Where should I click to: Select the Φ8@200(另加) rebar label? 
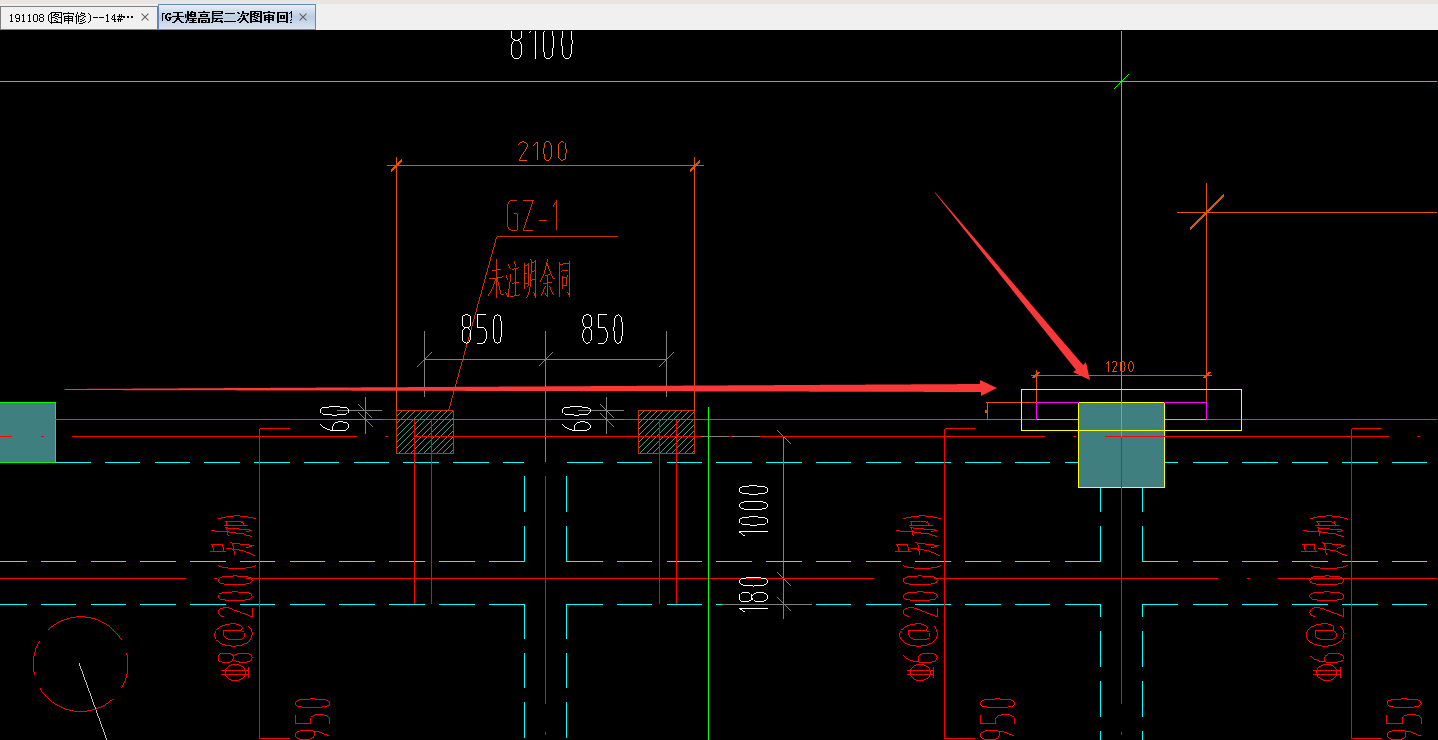(x=236, y=599)
